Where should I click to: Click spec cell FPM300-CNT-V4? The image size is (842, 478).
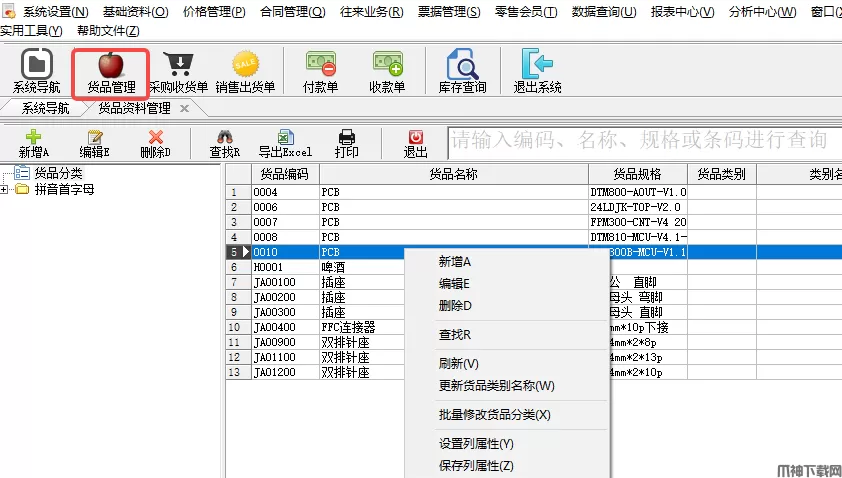point(638,222)
